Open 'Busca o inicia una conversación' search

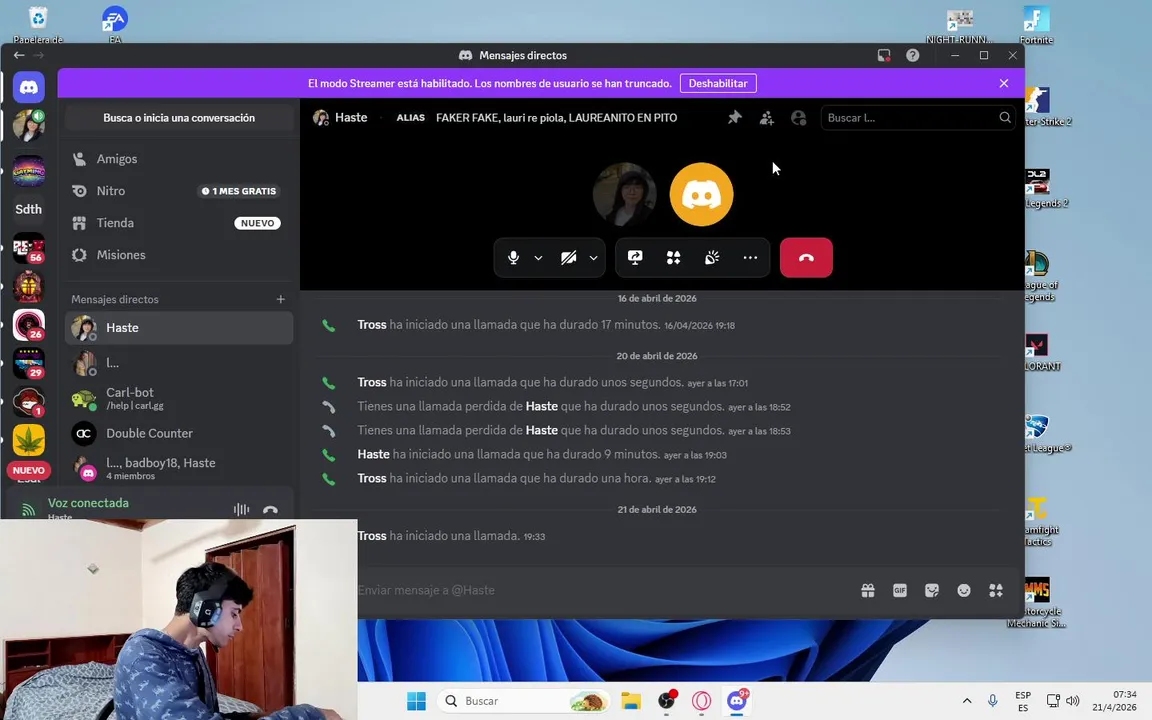[x=179, y=118]
